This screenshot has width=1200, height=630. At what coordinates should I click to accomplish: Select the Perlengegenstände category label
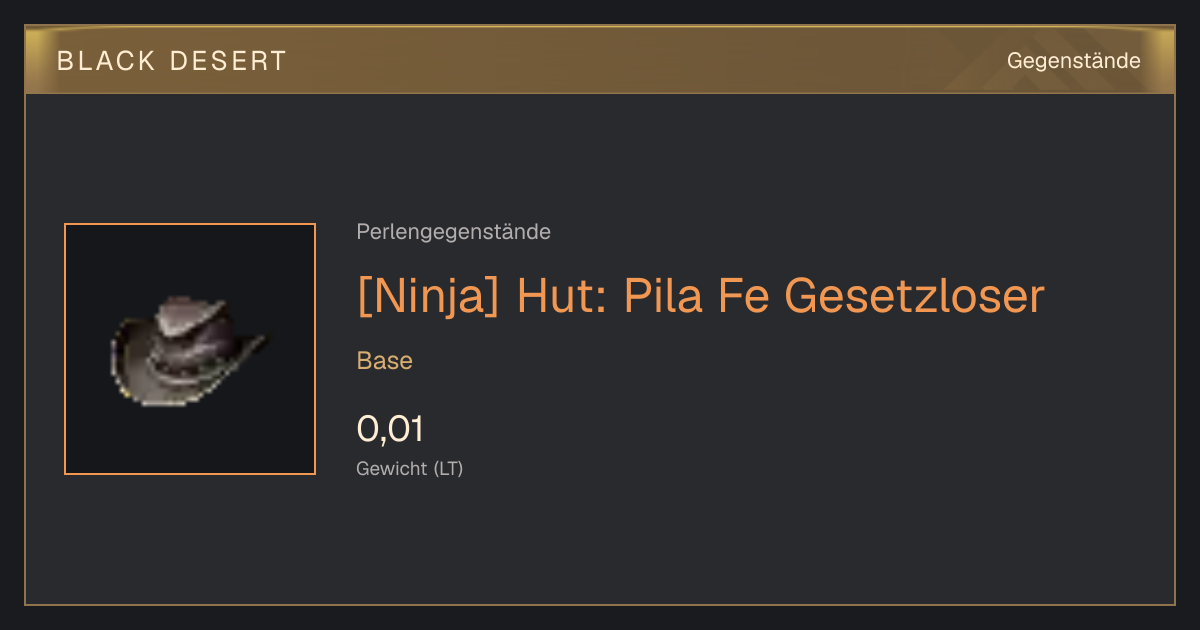[x=453, y=232]
